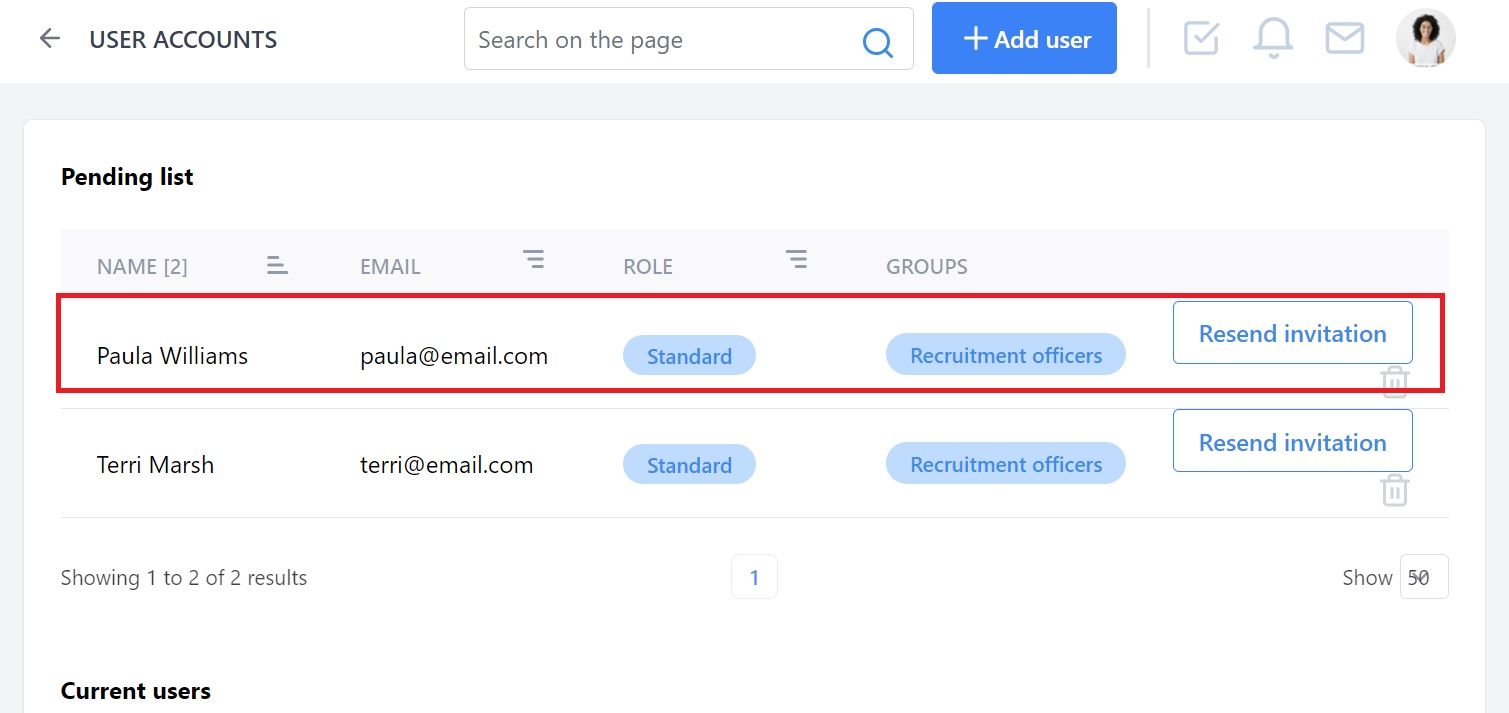
Task: Delete Paula Williams pending invitation
Action: pyautogui.click(x=1394, y=382)
